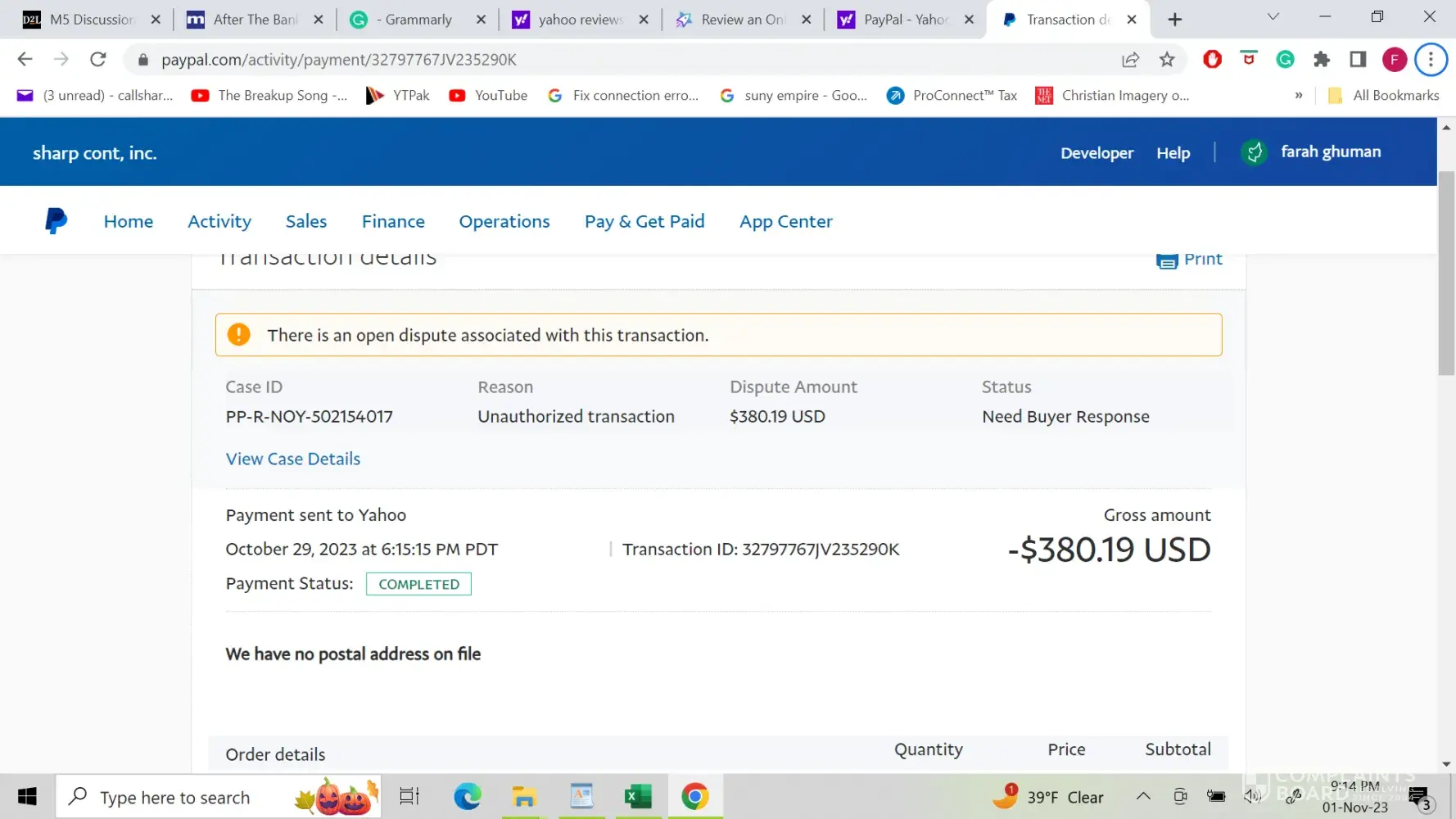Click the taskbar search box

tap(219, 797)
